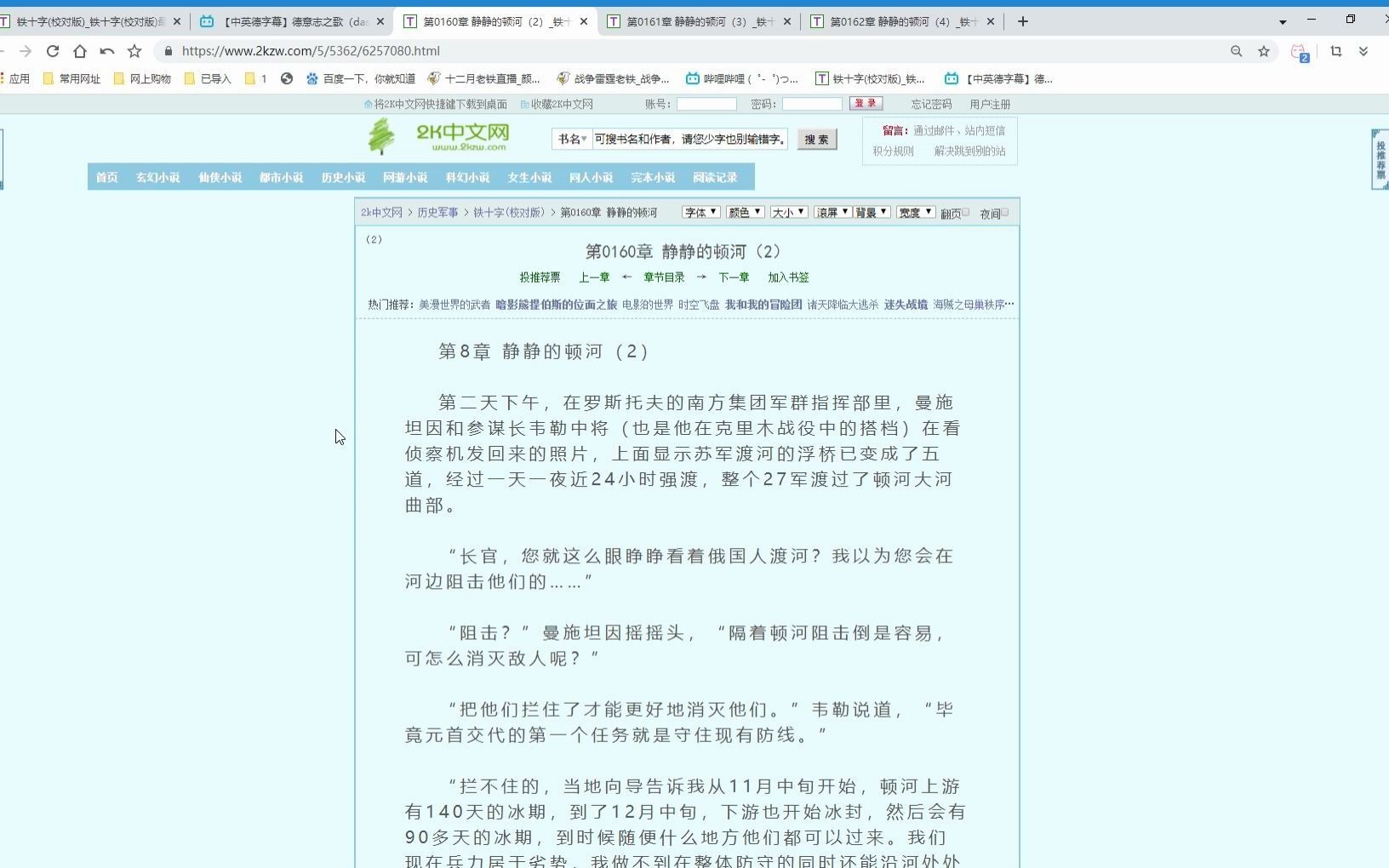
Task: Click the book search text box
Action: pos(689,139)
